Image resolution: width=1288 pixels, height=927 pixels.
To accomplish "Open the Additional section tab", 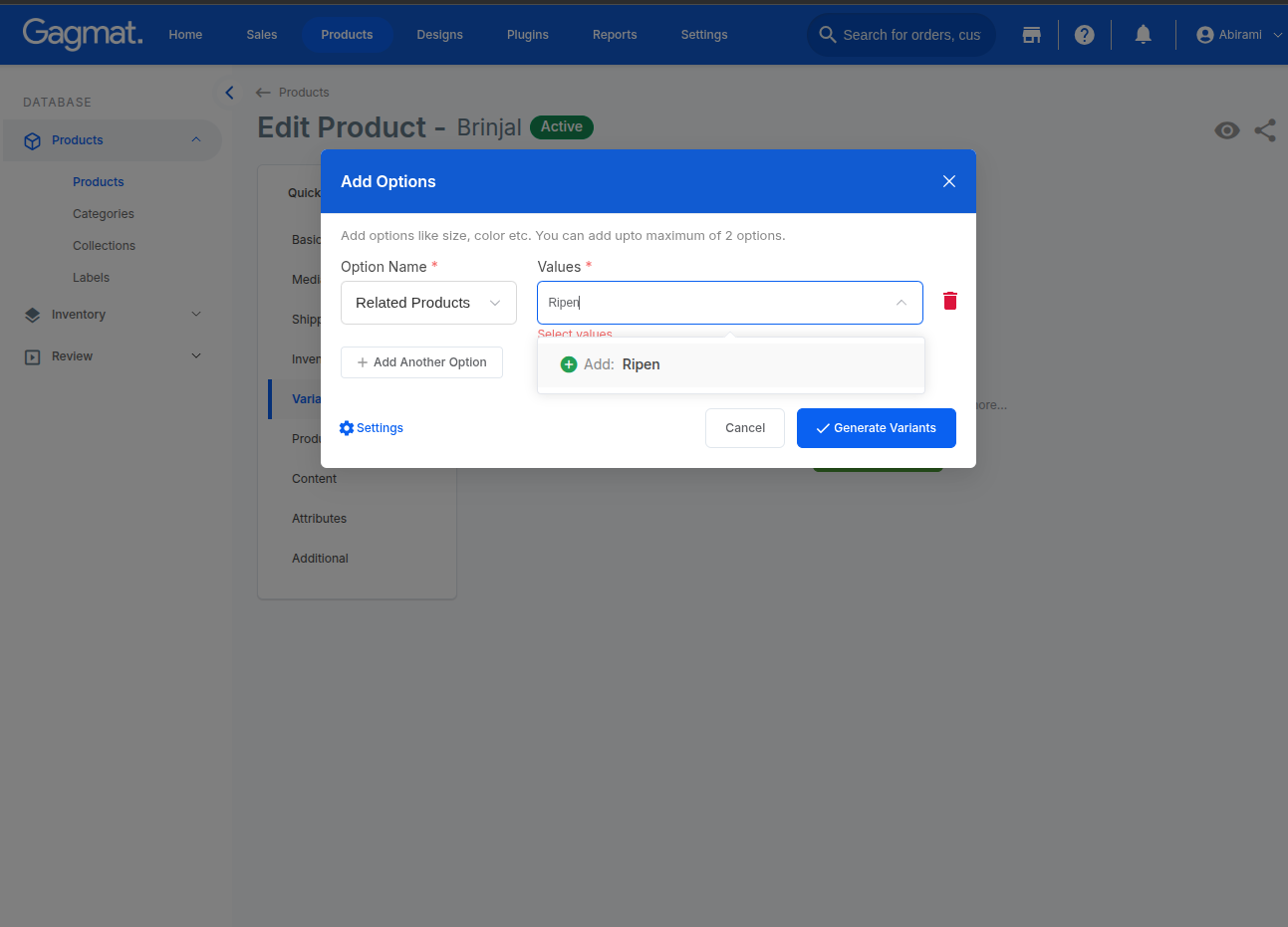I will [x=321, y=559].
